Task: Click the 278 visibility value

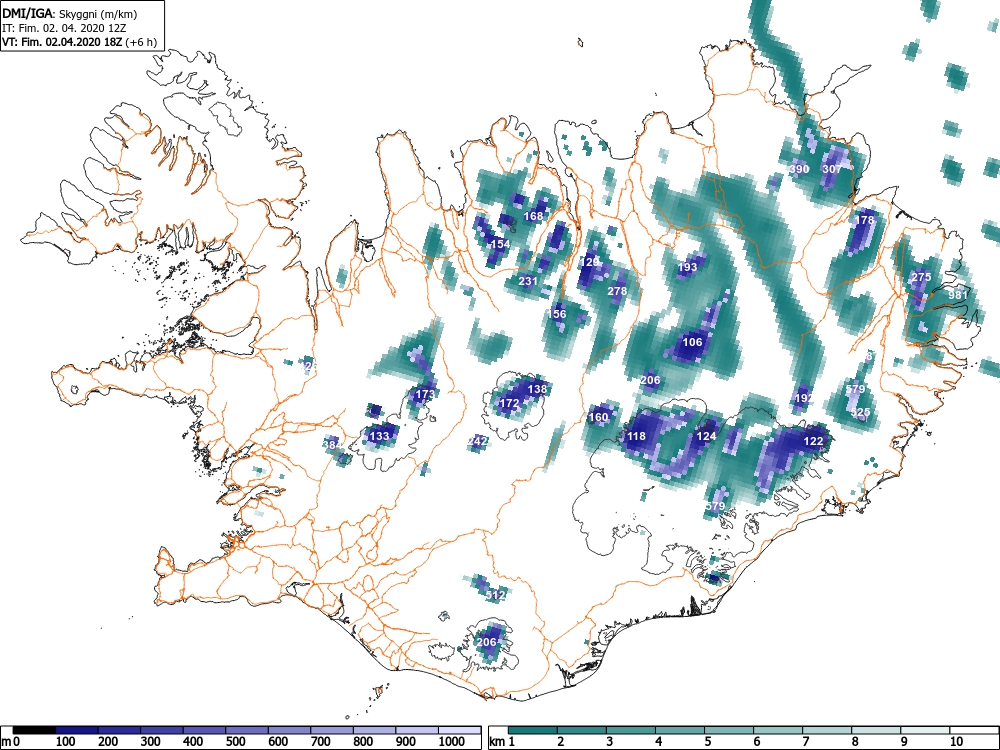Action: point(617,291)
